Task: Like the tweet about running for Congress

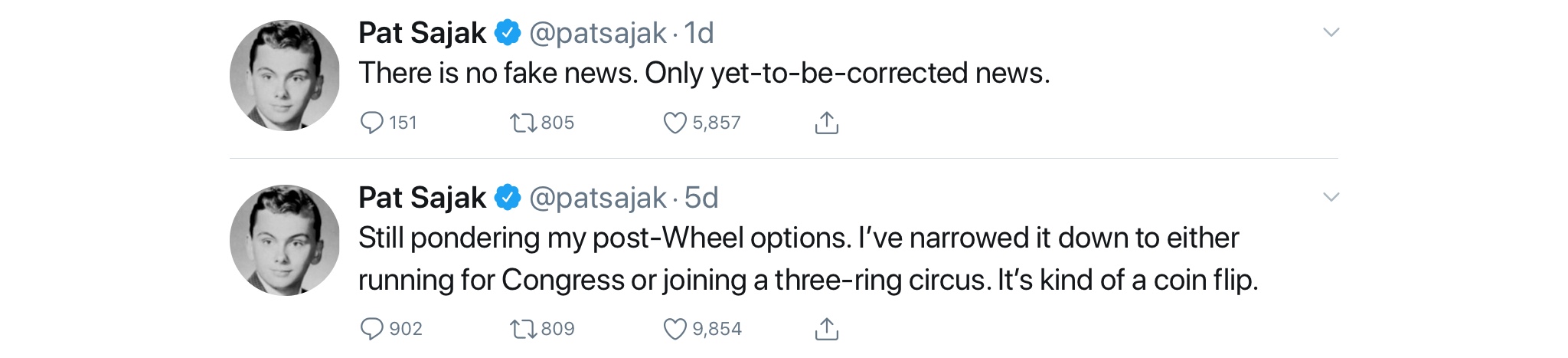Action: [675, 329]
